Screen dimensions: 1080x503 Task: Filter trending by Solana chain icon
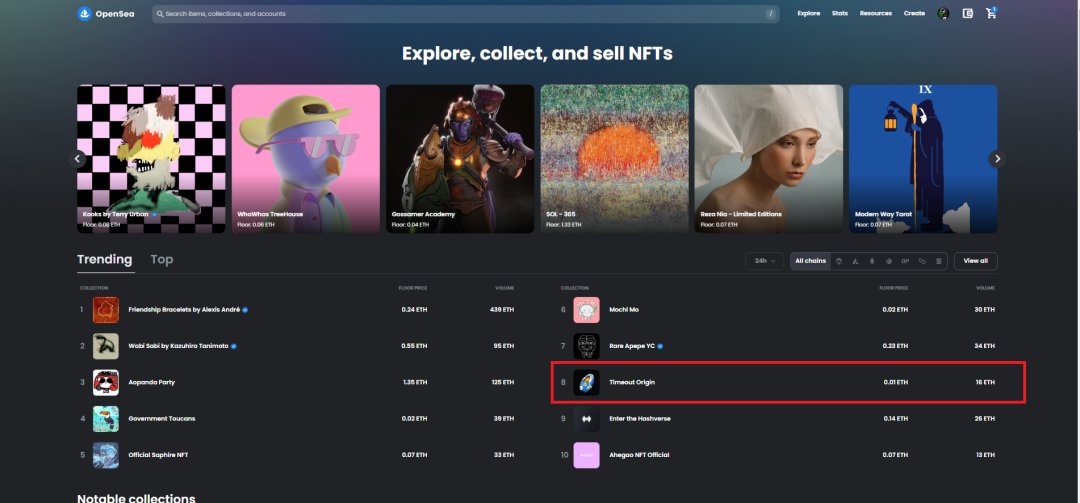click(x=939, y=261)
